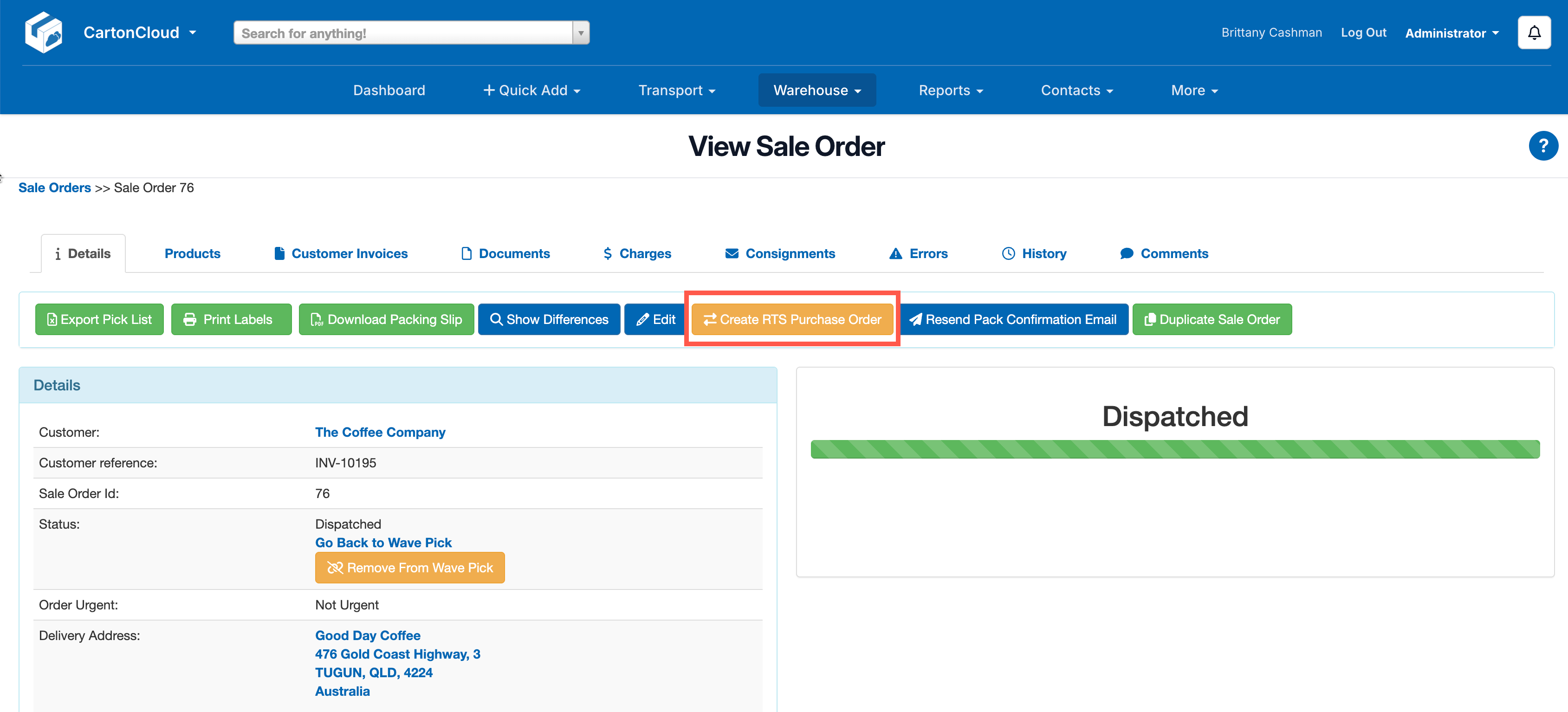Open the blue help question mark

pyautogui.click(x=1542, y=146)
